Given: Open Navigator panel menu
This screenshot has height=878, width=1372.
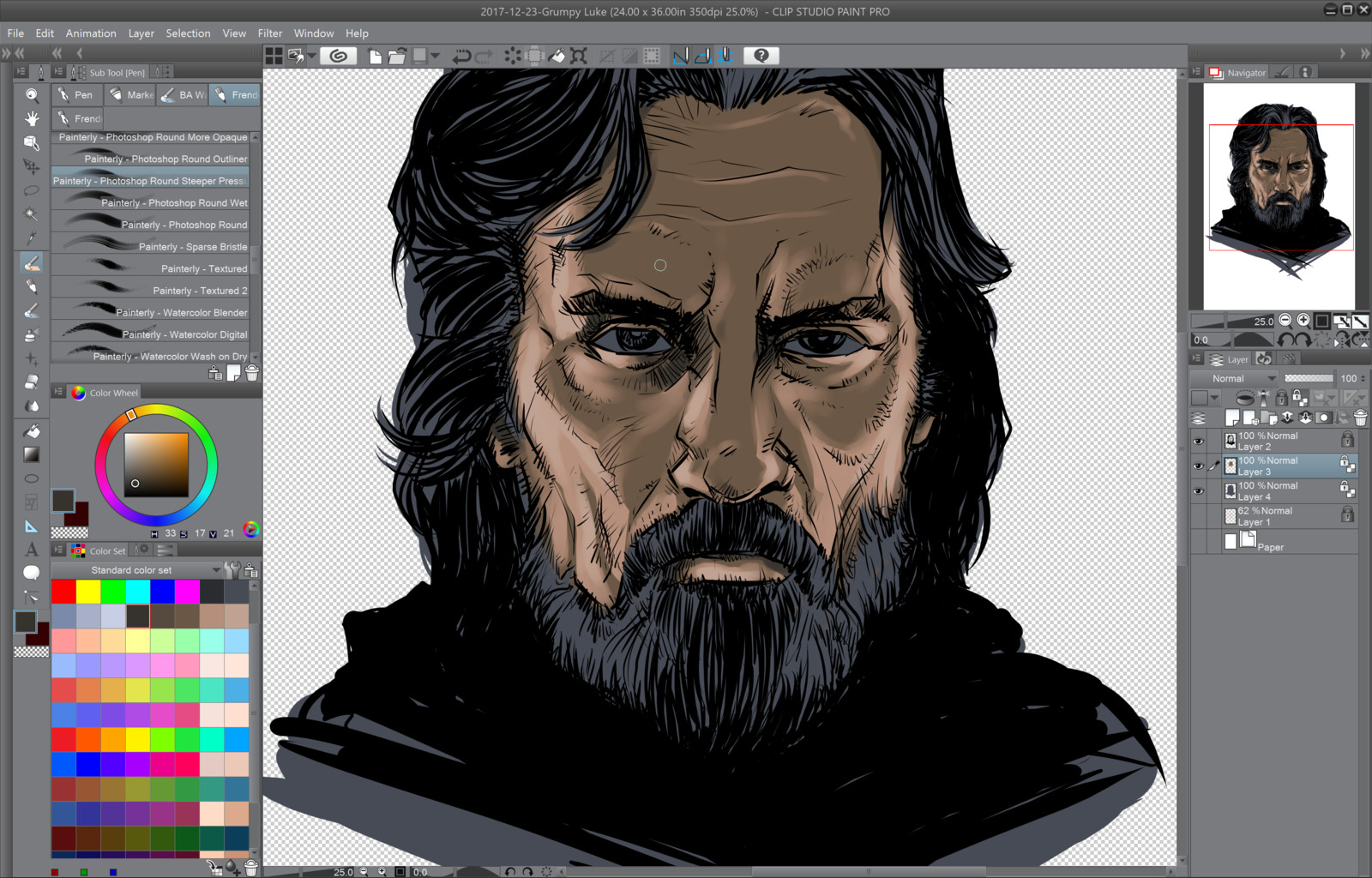Looking at the screenshot, I should [x=1196, y=72].
